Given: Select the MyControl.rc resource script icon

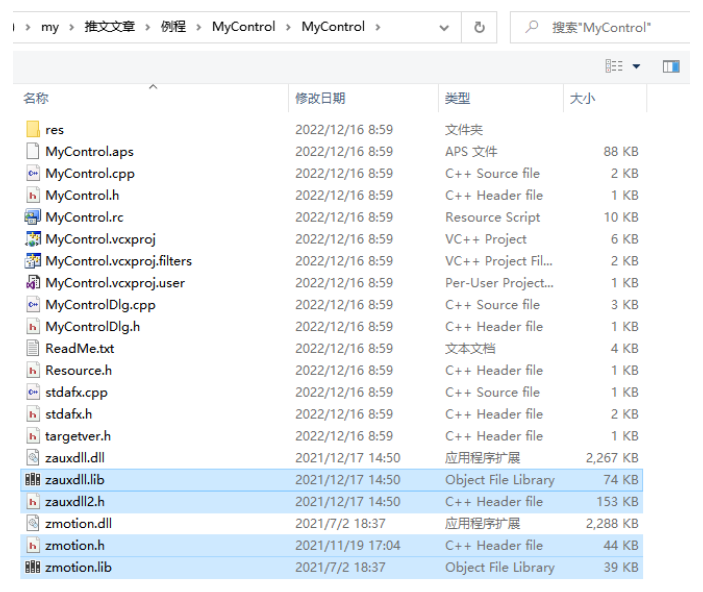Looking at the screenshot, I should [x=33, y=217].
